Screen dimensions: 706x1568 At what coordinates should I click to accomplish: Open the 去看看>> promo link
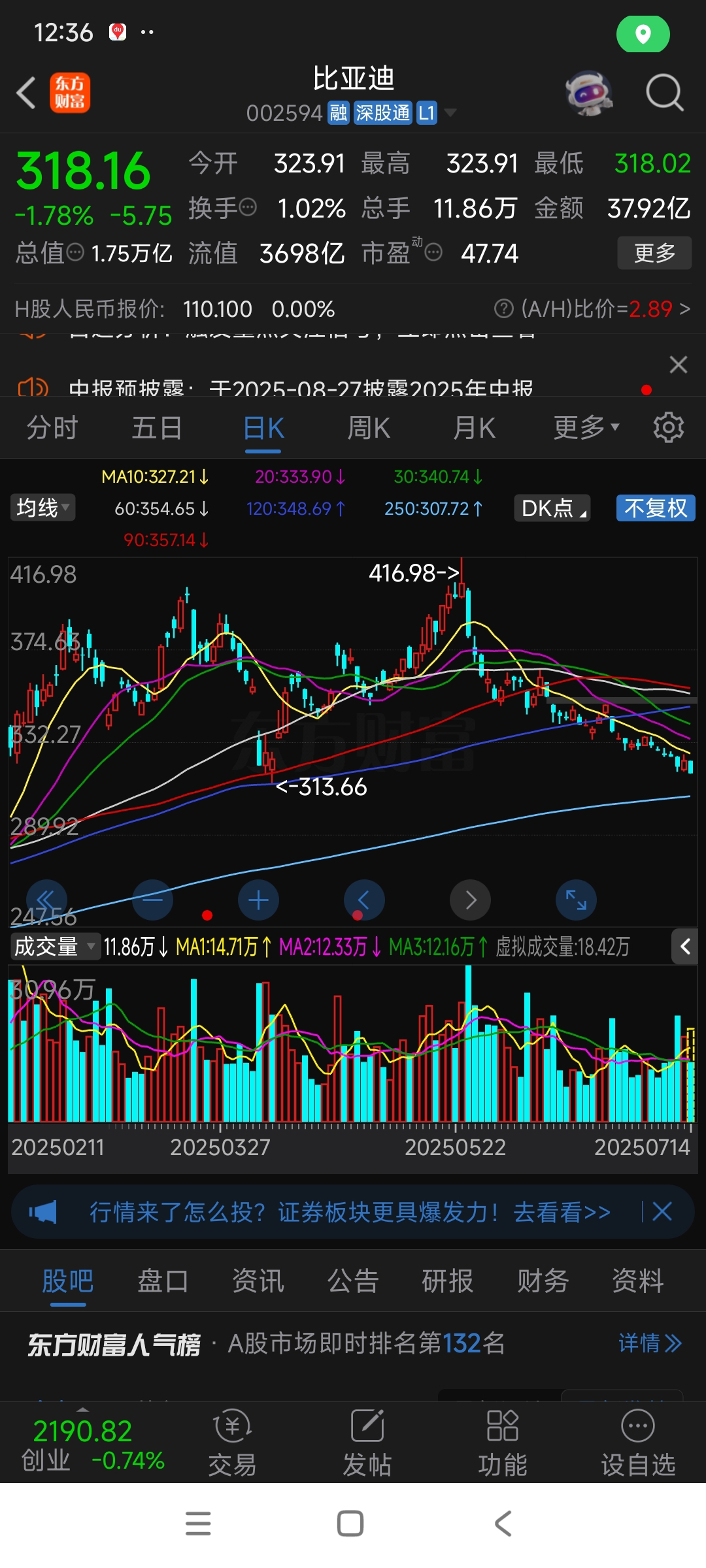point(562,1213)
